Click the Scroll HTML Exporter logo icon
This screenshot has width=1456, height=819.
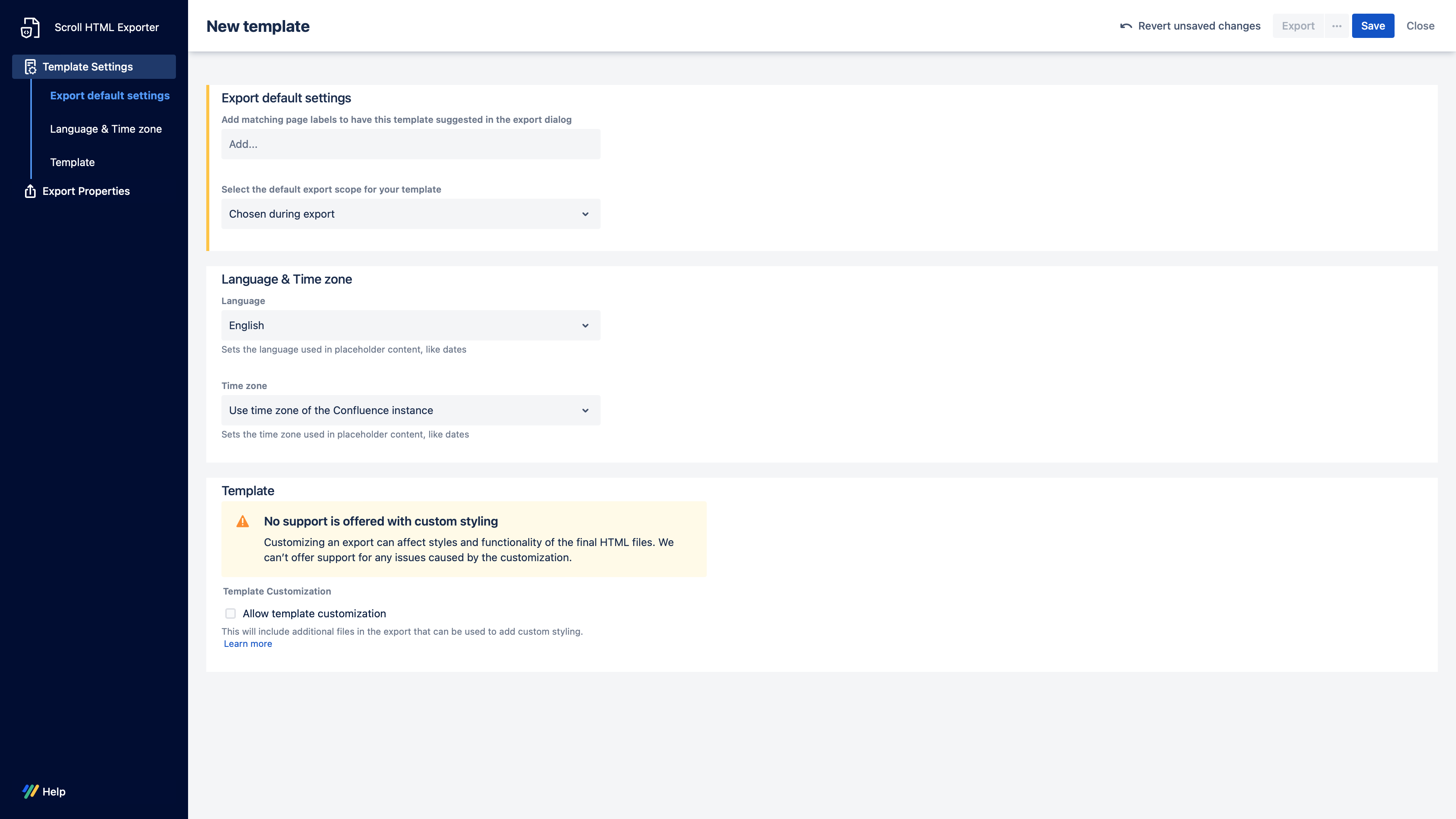click(30, 27)
